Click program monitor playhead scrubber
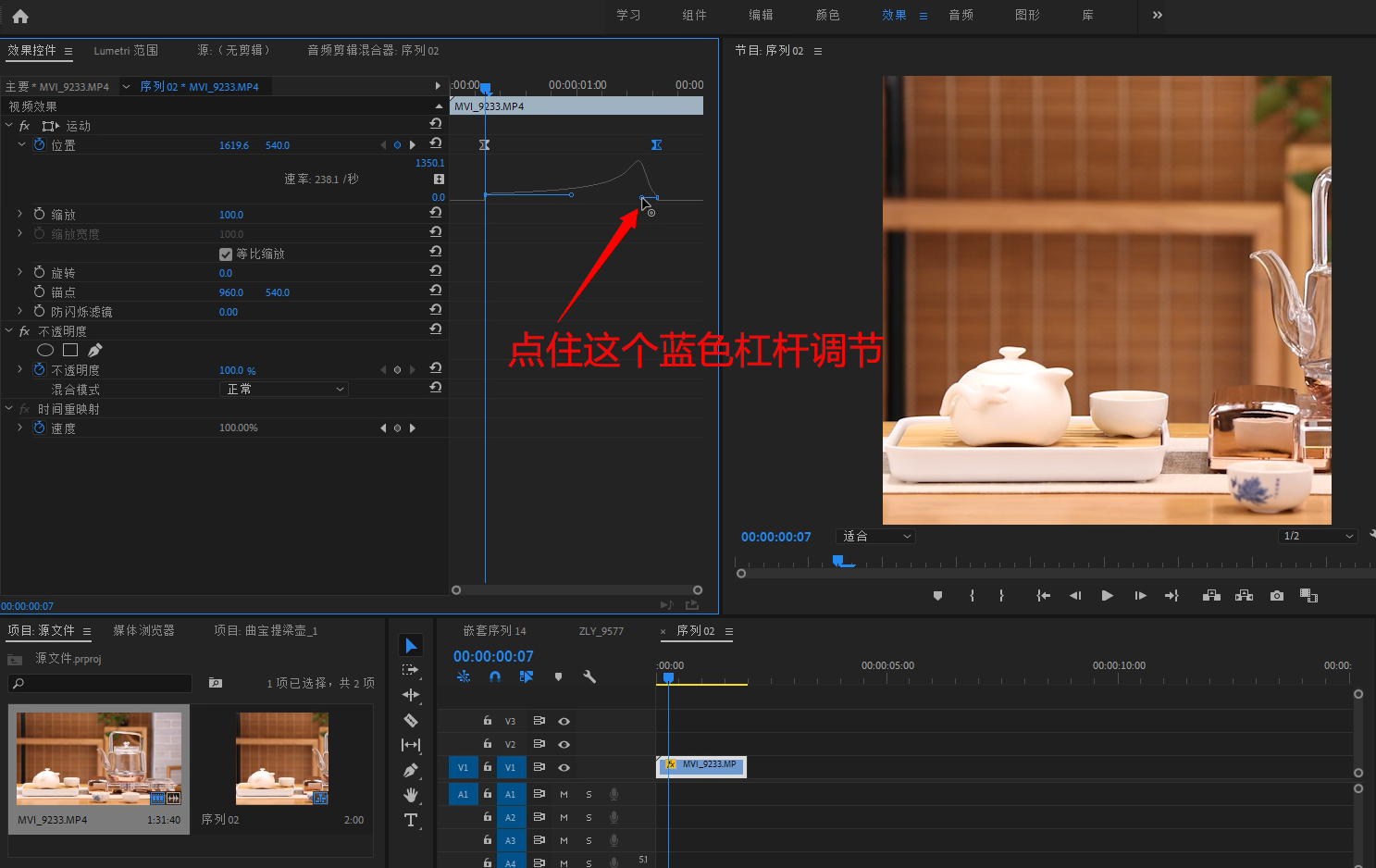The width and height of the screenshot is (1376, 868). click(837, 561)
